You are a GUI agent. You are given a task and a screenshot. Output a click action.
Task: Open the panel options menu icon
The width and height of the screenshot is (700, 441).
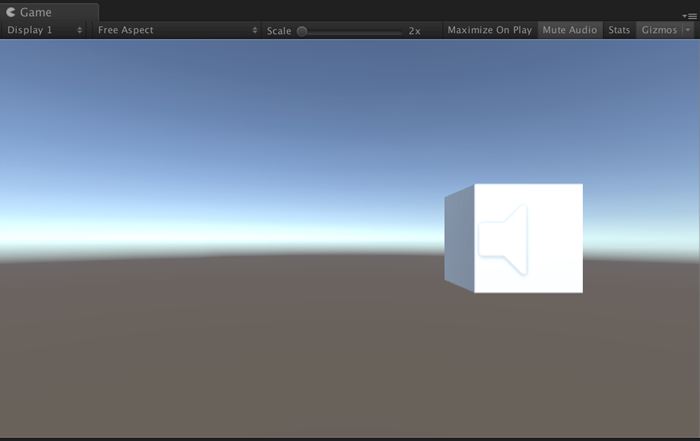coord(690,15)
